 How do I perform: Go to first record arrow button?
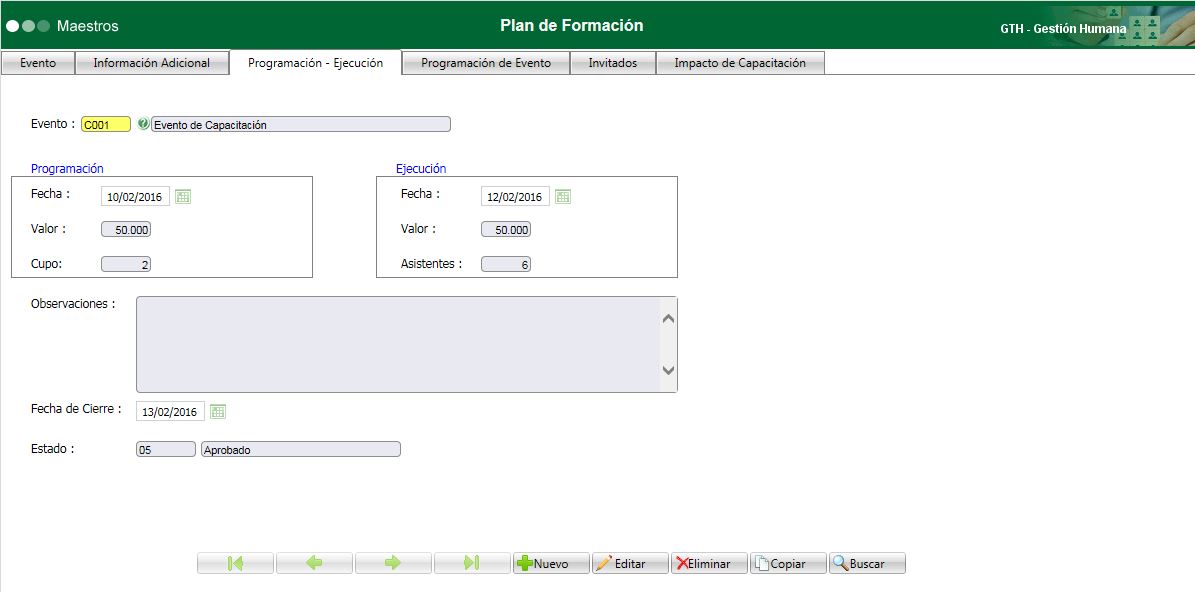[x=235, y=563]
